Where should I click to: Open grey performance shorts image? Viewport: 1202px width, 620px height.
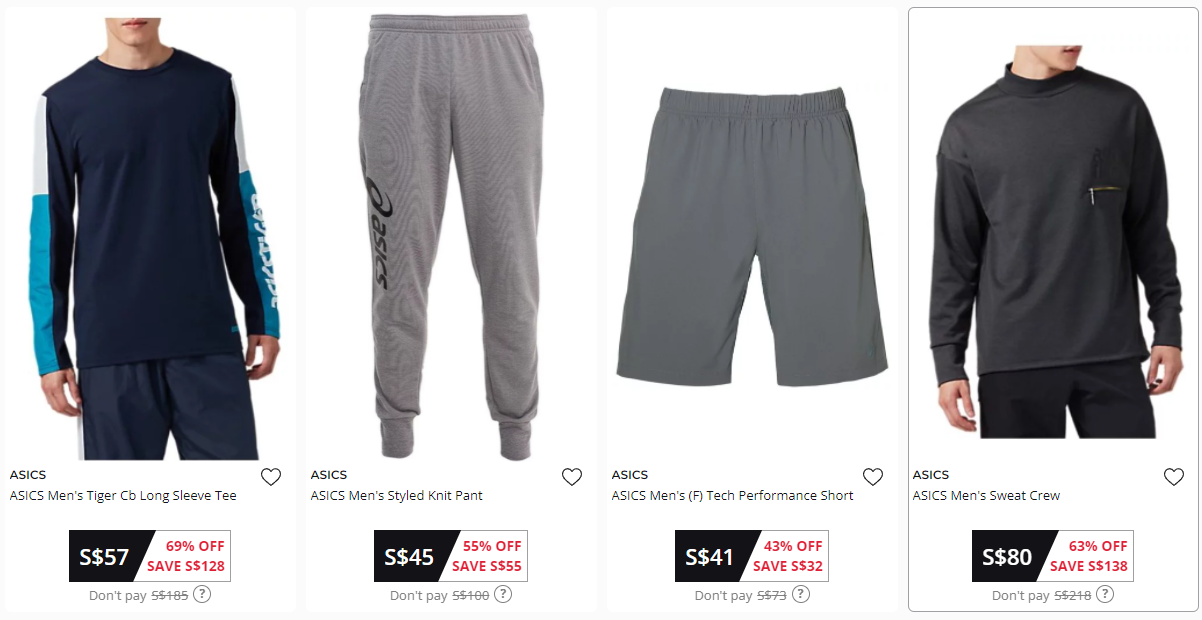[x=753, y=236]
